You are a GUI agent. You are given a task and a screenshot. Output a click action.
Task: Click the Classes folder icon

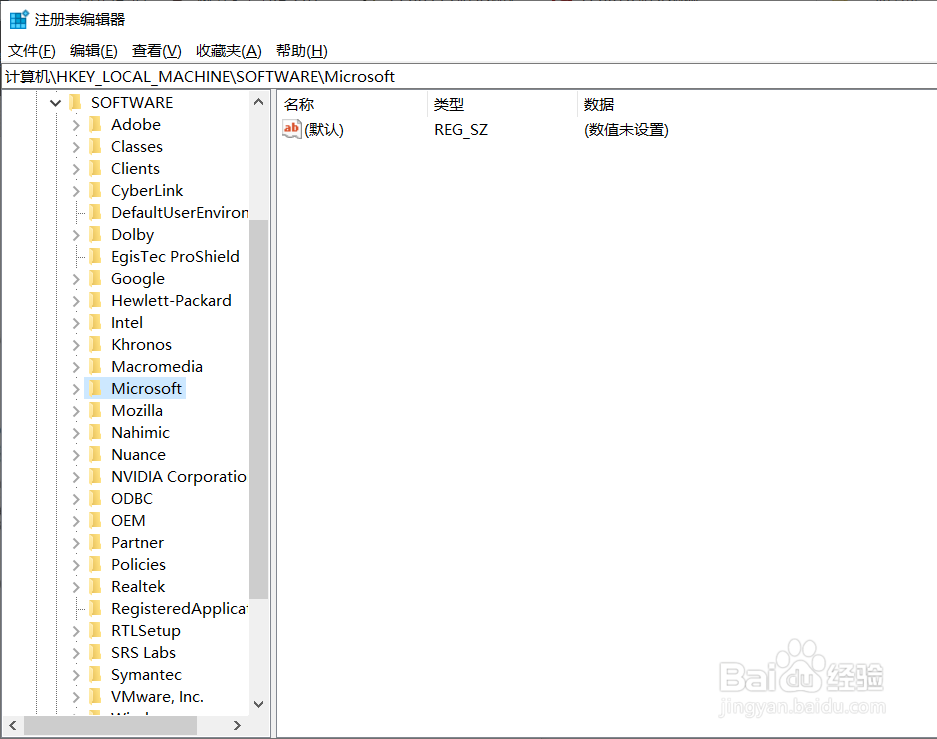95,146
